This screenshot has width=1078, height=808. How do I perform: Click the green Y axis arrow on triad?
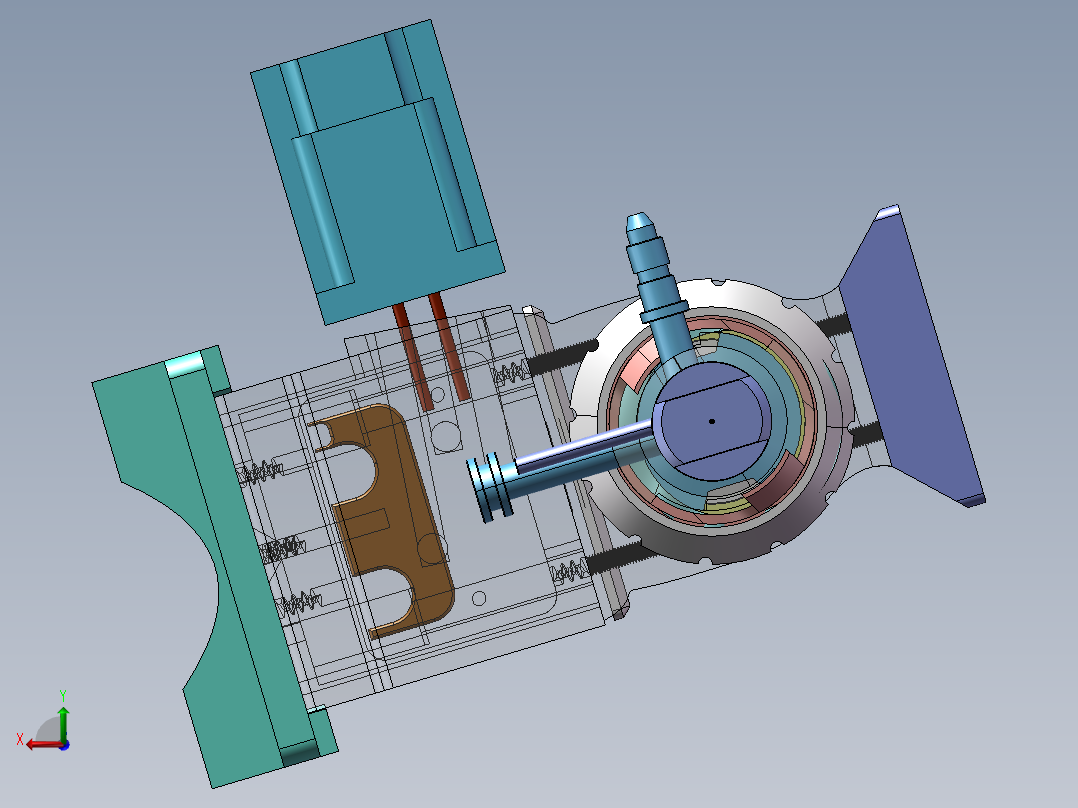click(x=63, y=722)
